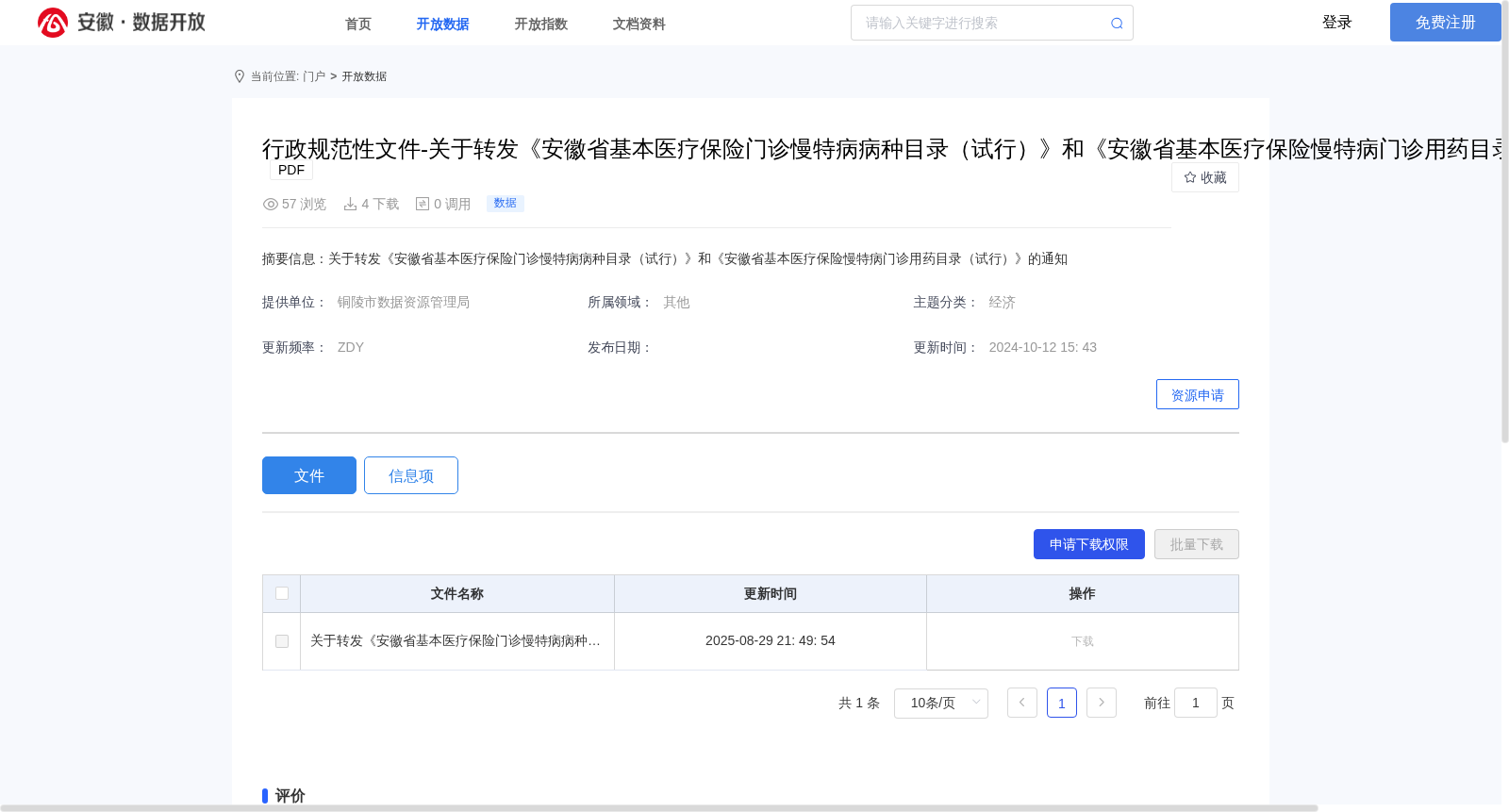1509x812 pixels.
Task: Click the 资源申请 button
Action: [x=1198, y=394]
